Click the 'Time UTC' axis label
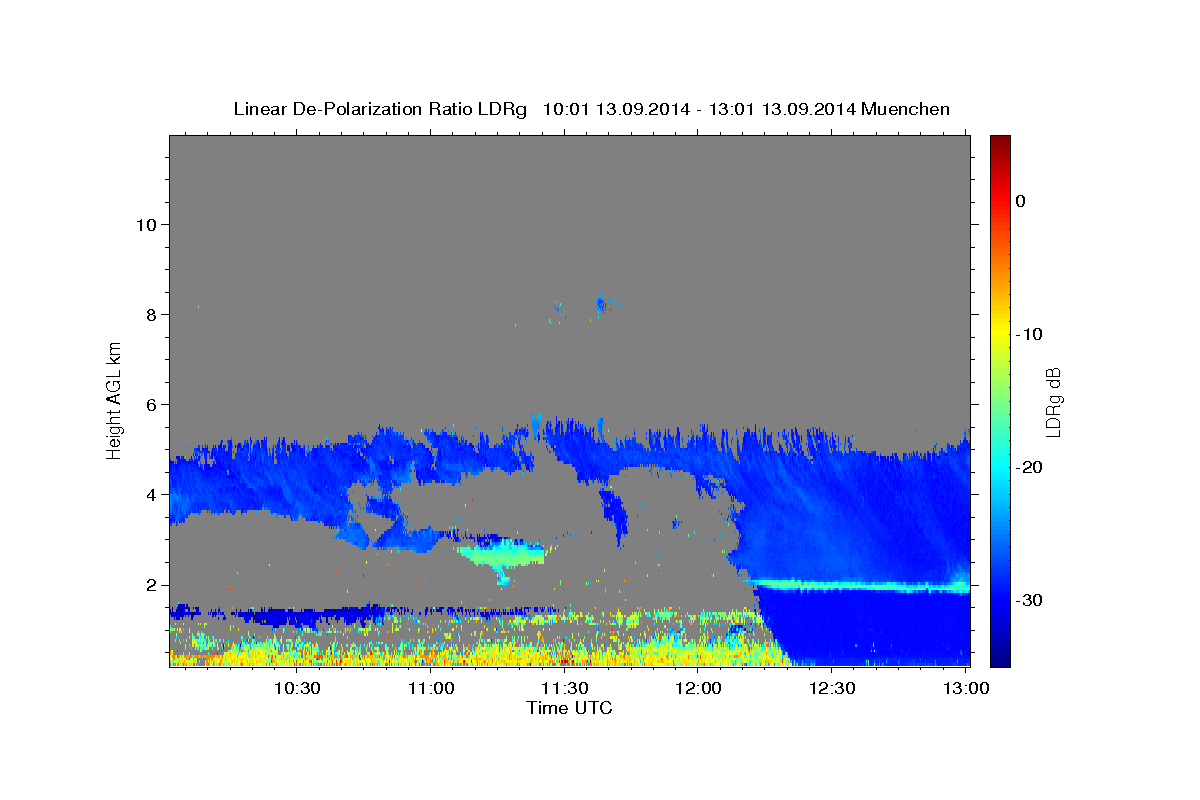This screenshot has width=1200, height=800. coord(569,708)
